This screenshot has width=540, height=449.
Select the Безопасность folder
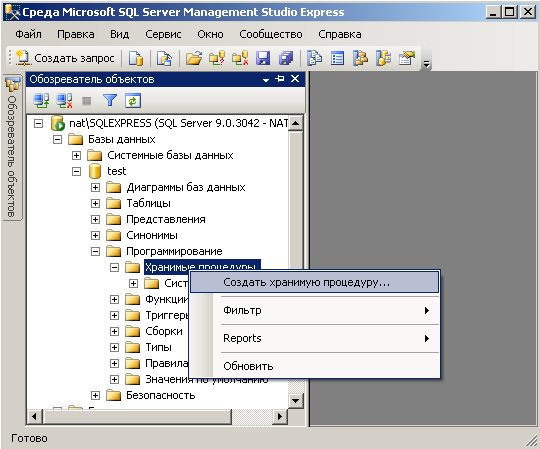(160, 395)
